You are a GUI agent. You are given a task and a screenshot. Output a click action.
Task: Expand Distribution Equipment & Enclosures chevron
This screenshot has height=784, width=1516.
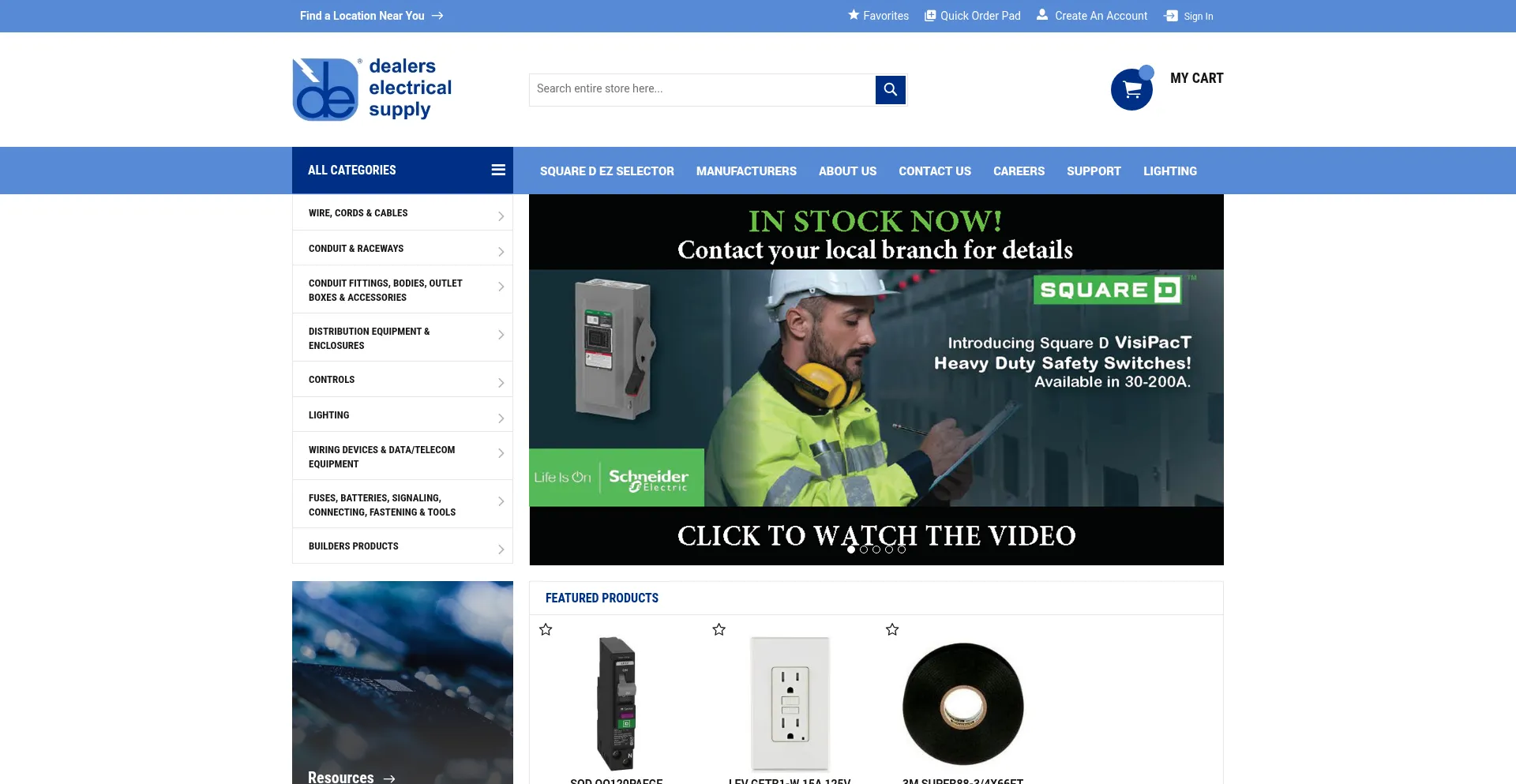point(501,335)
